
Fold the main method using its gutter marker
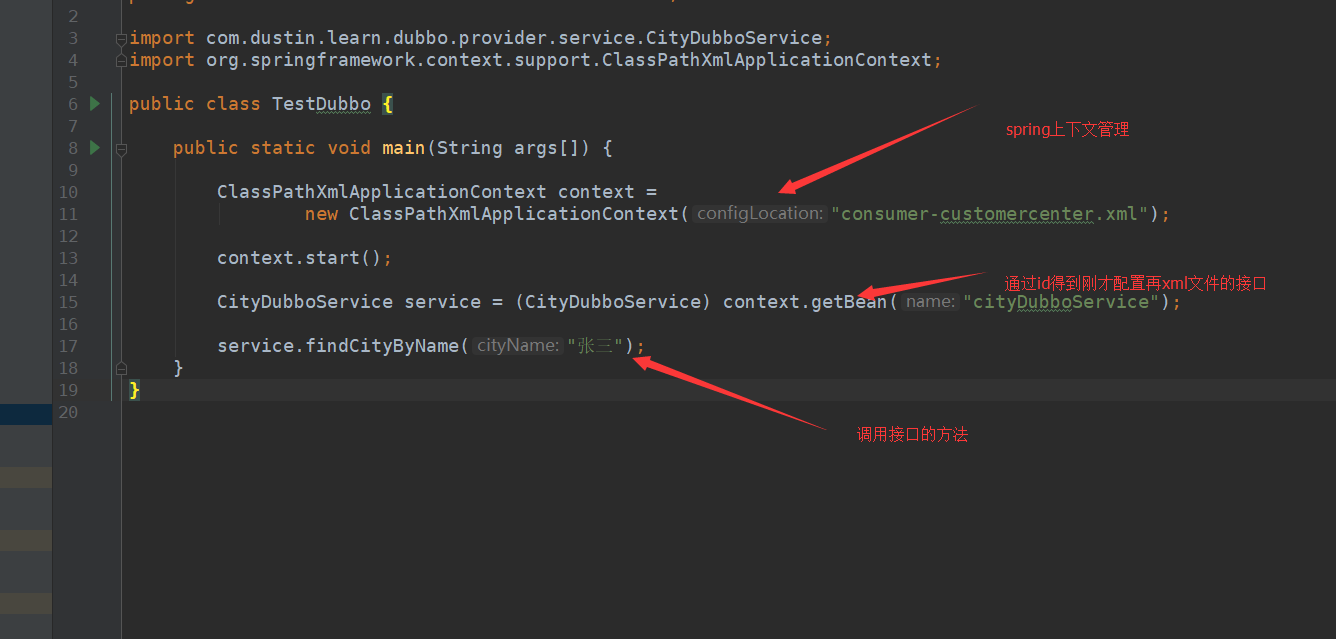[121, 148]
